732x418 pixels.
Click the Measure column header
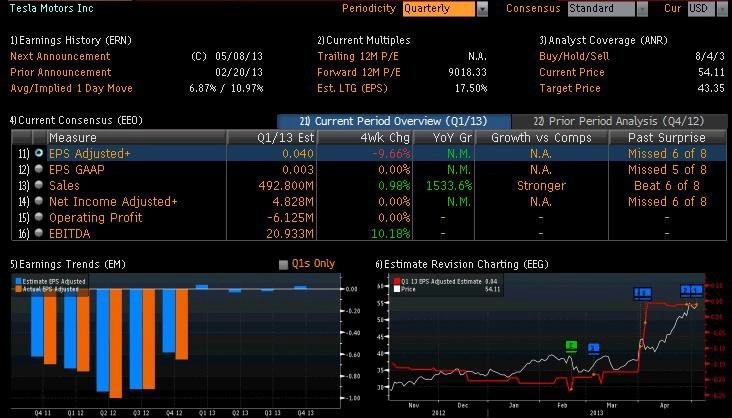click(136, 137)
